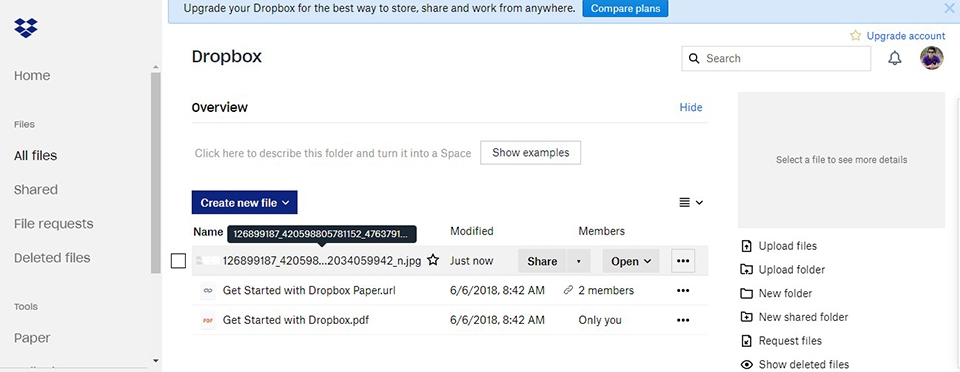Open Shared in sidebar
The width and height of the screenshot is (960, 372).
(x=36, y=190)
